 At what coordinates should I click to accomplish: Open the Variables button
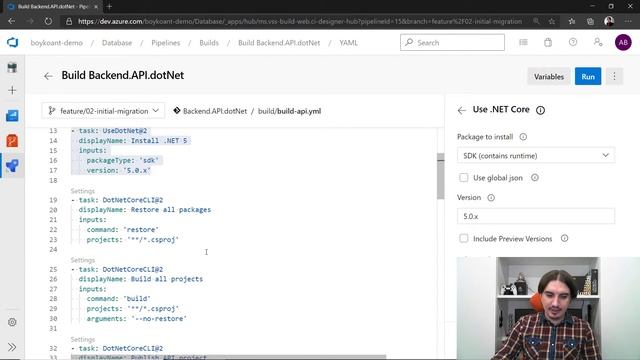tap(549, 76)
